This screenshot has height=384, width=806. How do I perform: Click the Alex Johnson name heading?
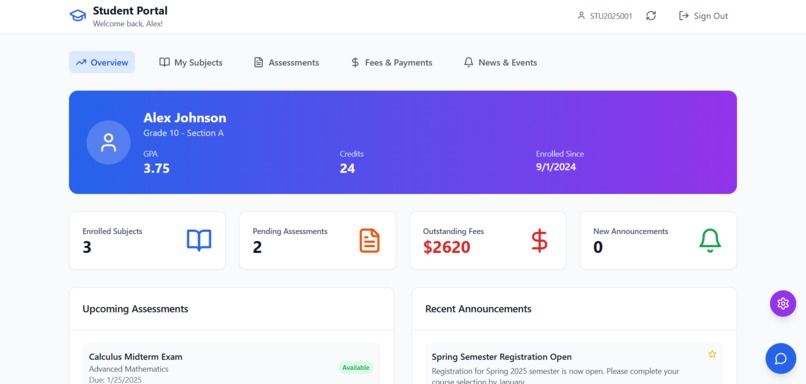(185, 118)
